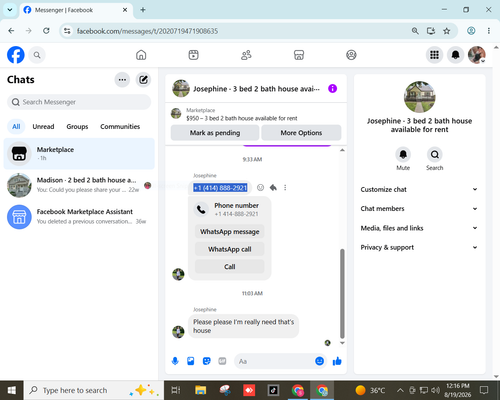Search in conversation using the Search icon
500x400 pixels.
click(435, 154)
